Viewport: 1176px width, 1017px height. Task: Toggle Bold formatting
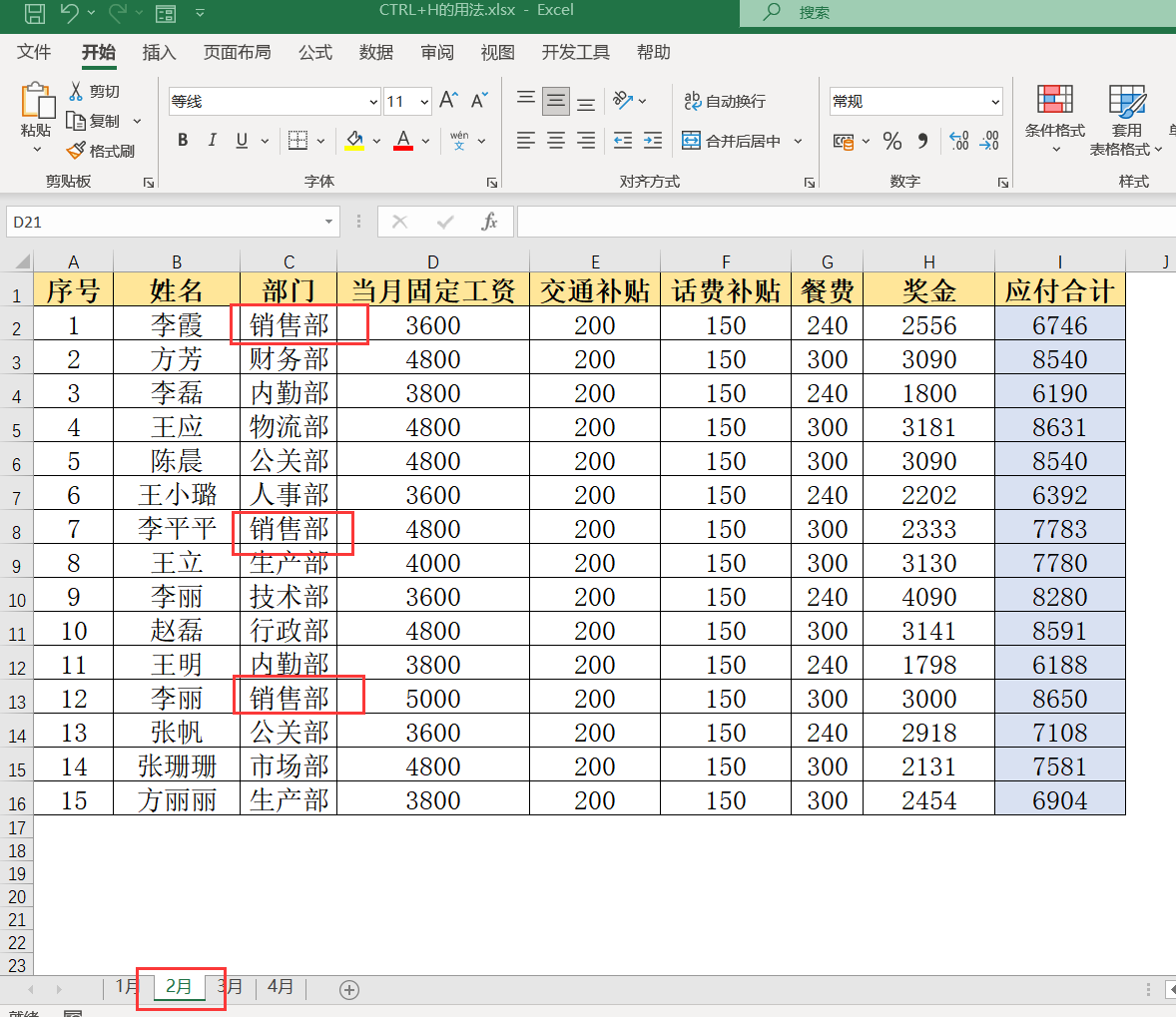(x=183, y=141)
